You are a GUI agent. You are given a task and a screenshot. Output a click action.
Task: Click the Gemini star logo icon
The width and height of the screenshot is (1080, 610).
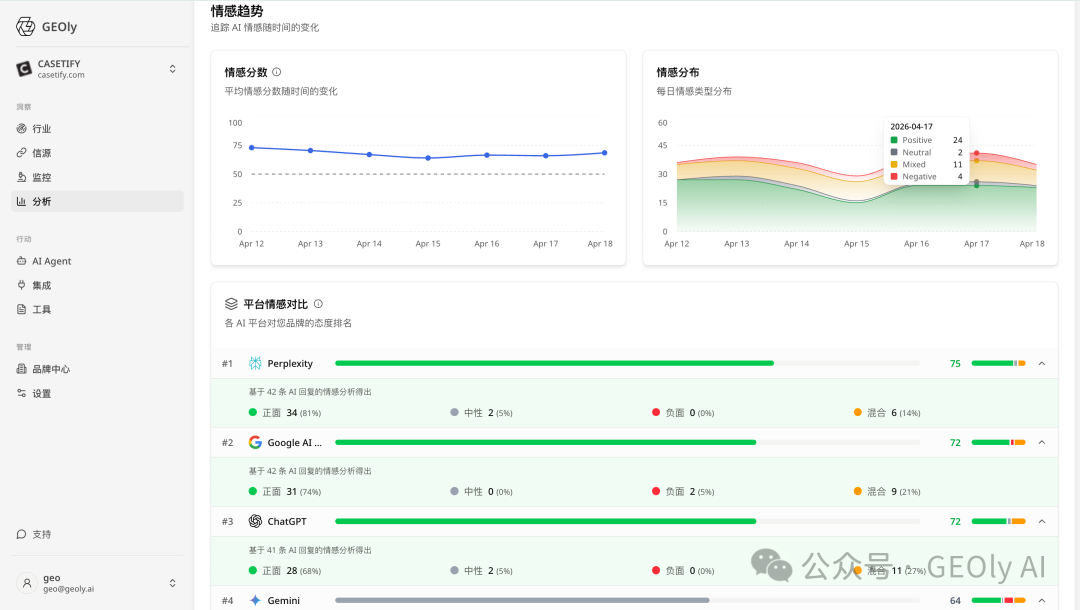[x=255, y=600]
